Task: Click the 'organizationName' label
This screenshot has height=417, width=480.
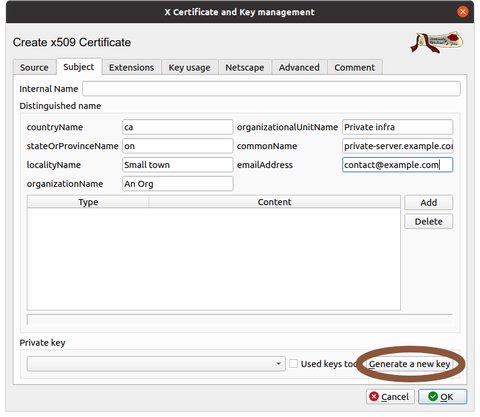Action: point(65,184)
